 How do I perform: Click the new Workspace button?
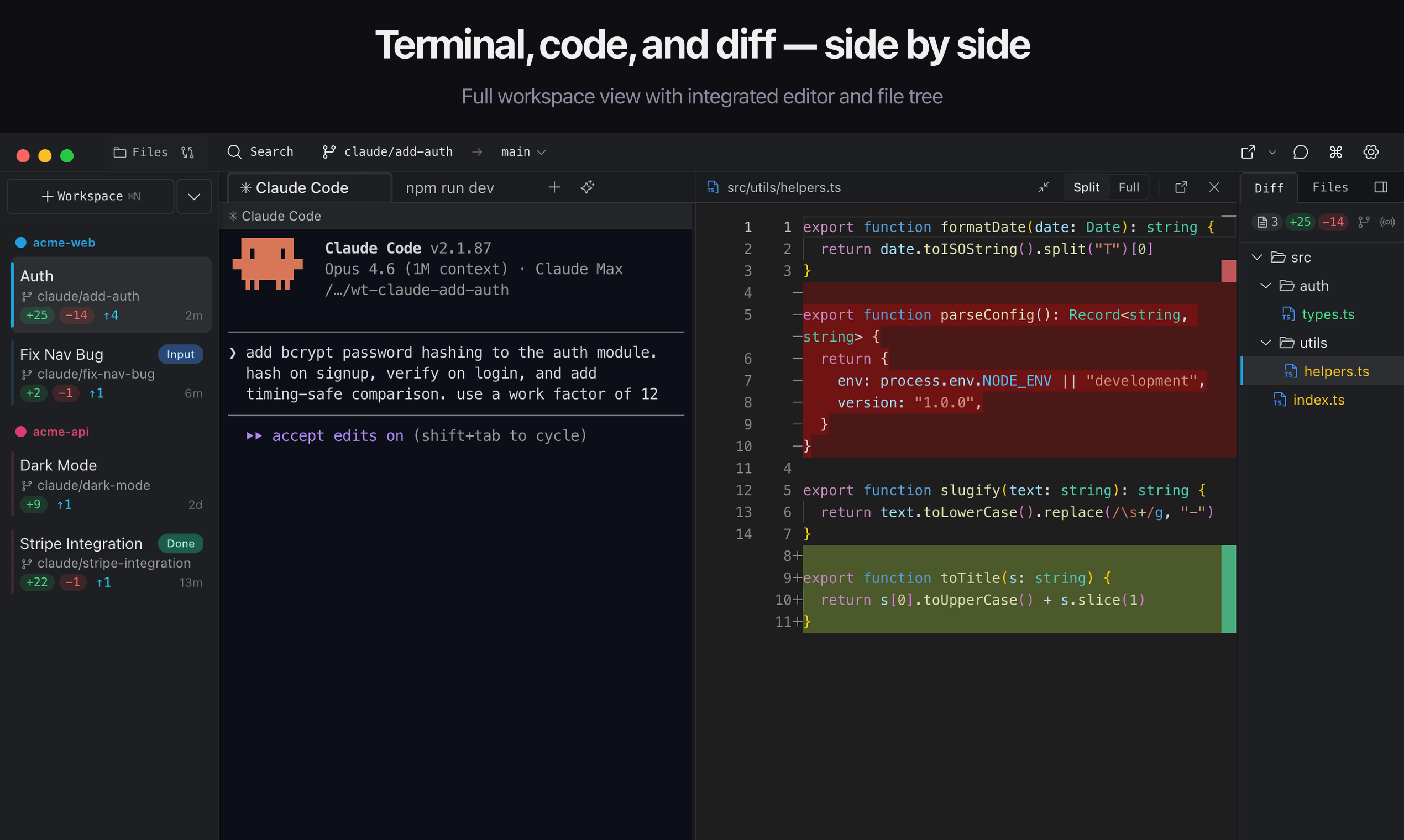[x=91, y=196]
